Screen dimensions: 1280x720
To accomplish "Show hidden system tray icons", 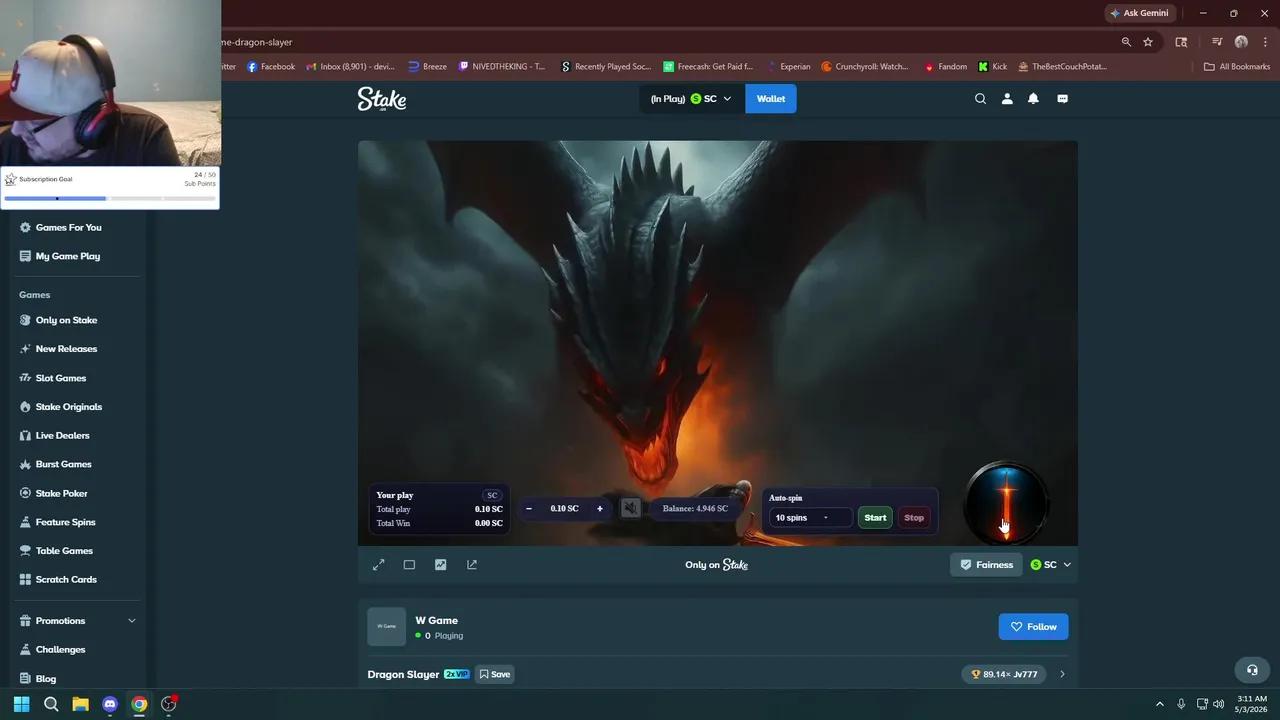I will pos(1160,704).
